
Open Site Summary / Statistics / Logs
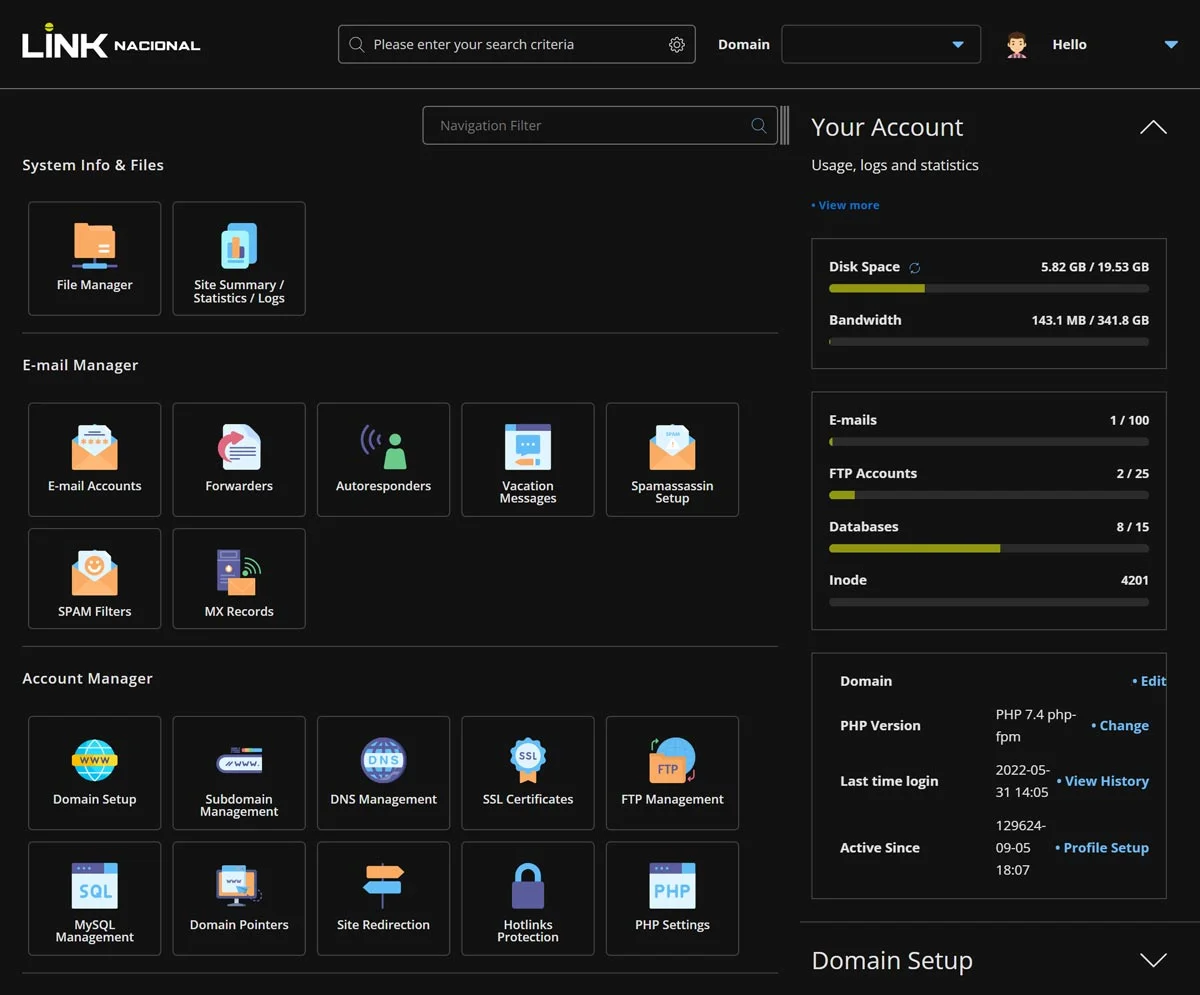(x=239, y=258)
